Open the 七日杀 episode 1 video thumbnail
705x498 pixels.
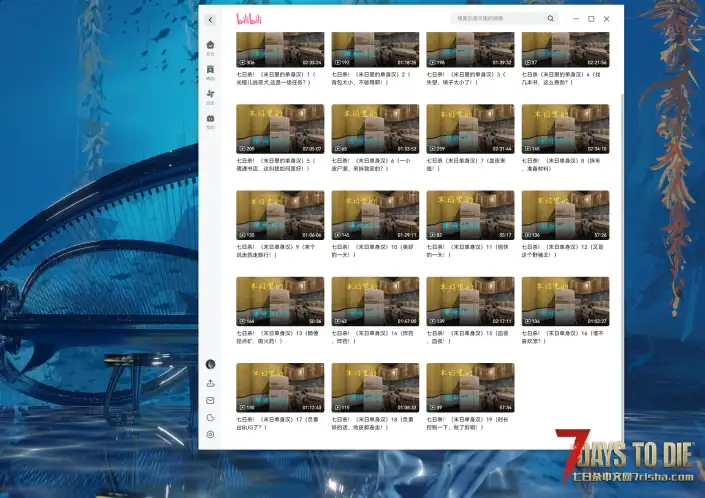pos(280,49)
